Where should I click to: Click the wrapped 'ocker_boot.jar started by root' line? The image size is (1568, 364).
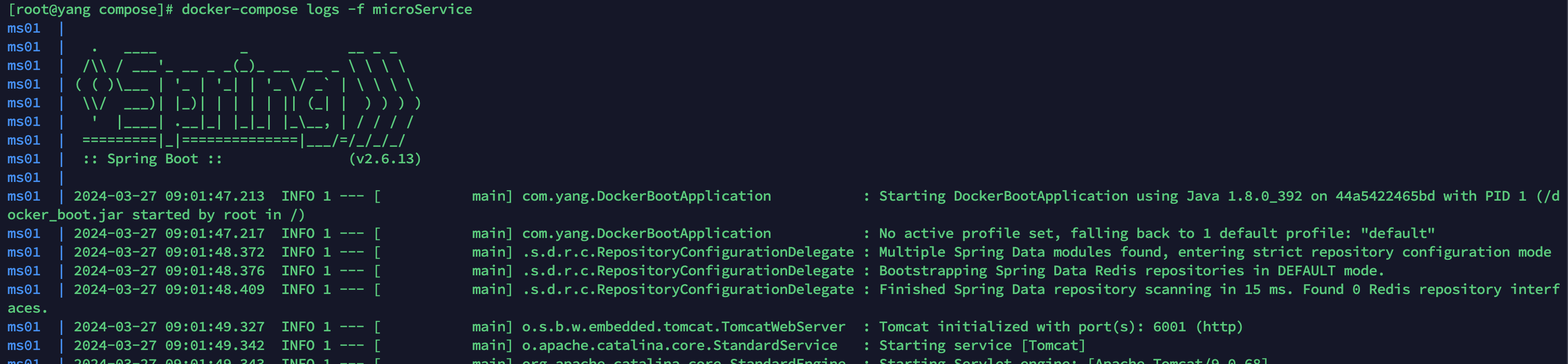pos(155,215)
